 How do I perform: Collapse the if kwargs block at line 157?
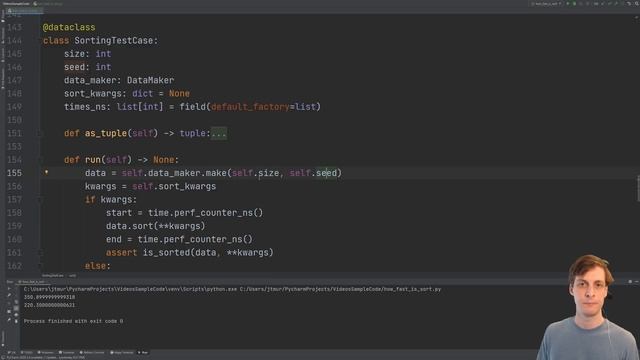pos(40,200)
